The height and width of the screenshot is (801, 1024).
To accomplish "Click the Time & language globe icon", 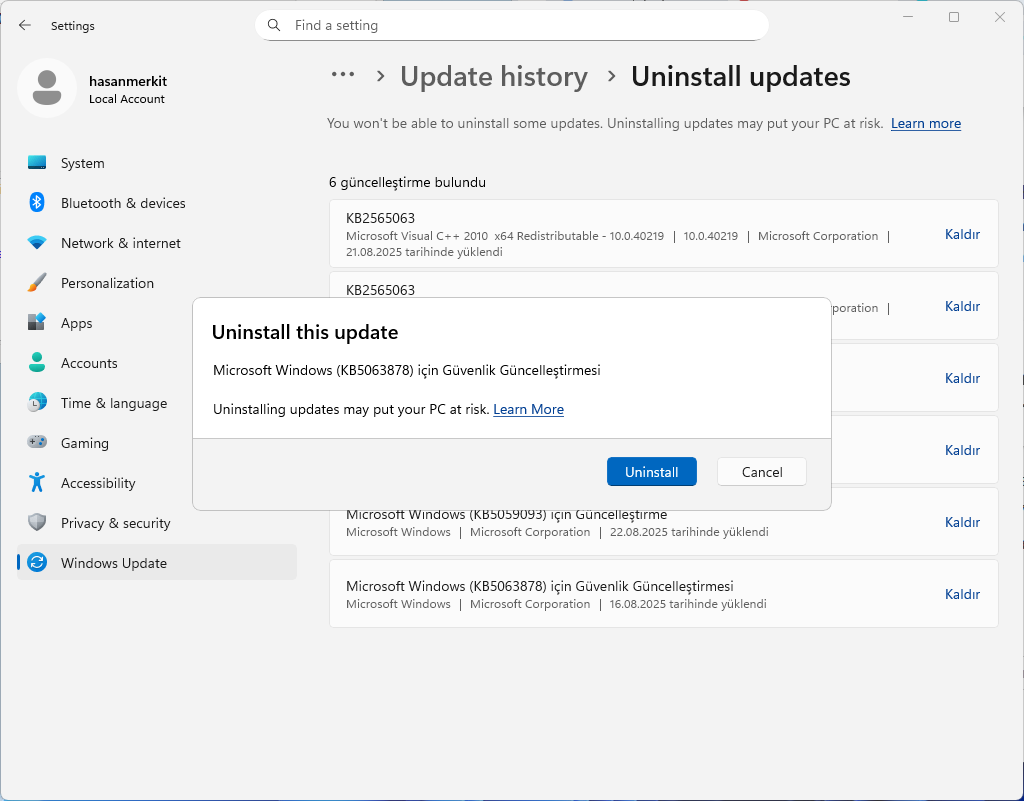I will coord(37,402).
